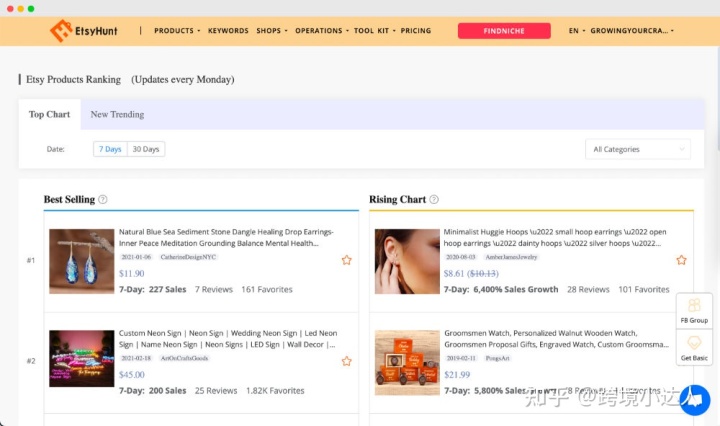Open the PRODUCTS dropdown menu
Image resolution: width=720 pixels, height=426 pixels.
click(x=177, y=31)
